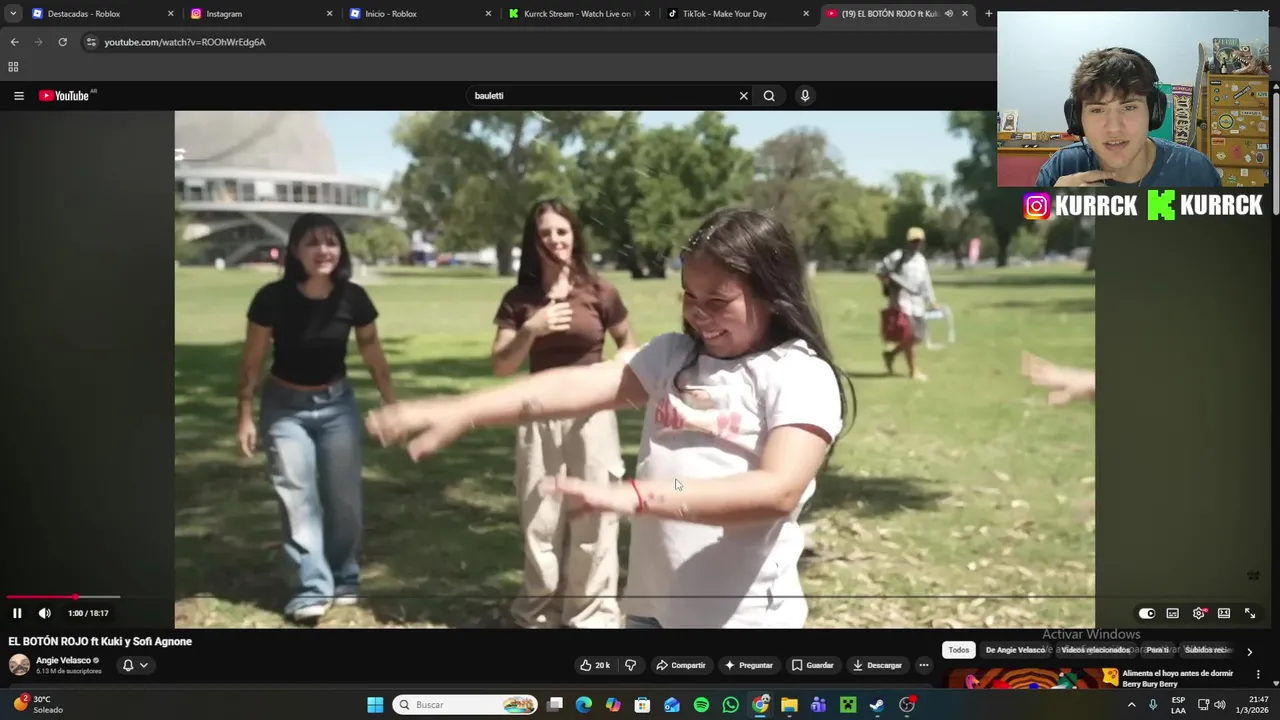Select the 'Todos' filter chip

(x=959, y=650)
